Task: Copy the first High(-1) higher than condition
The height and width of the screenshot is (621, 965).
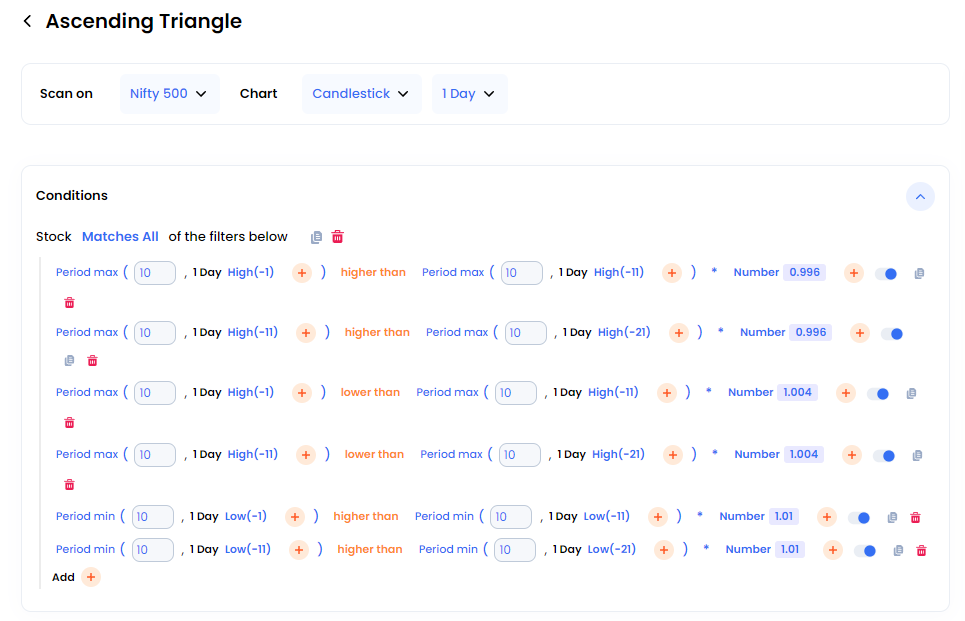Action: click(919, 273)
